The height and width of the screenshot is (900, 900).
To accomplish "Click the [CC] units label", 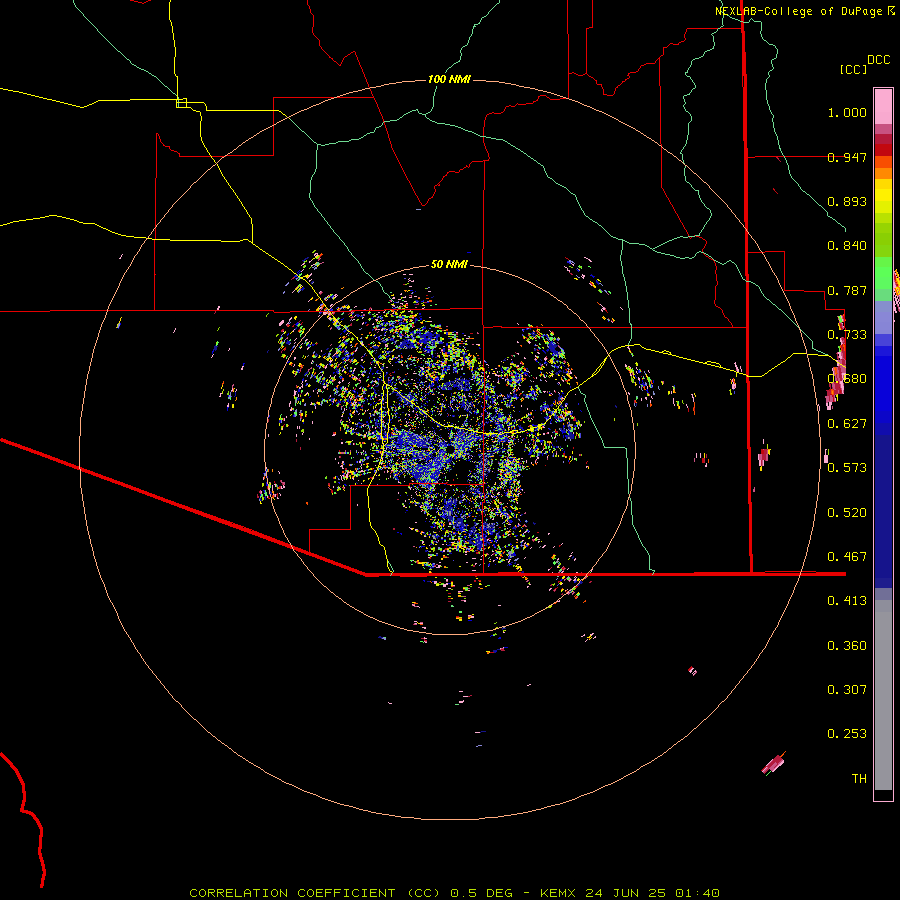I will click(853, 69).
